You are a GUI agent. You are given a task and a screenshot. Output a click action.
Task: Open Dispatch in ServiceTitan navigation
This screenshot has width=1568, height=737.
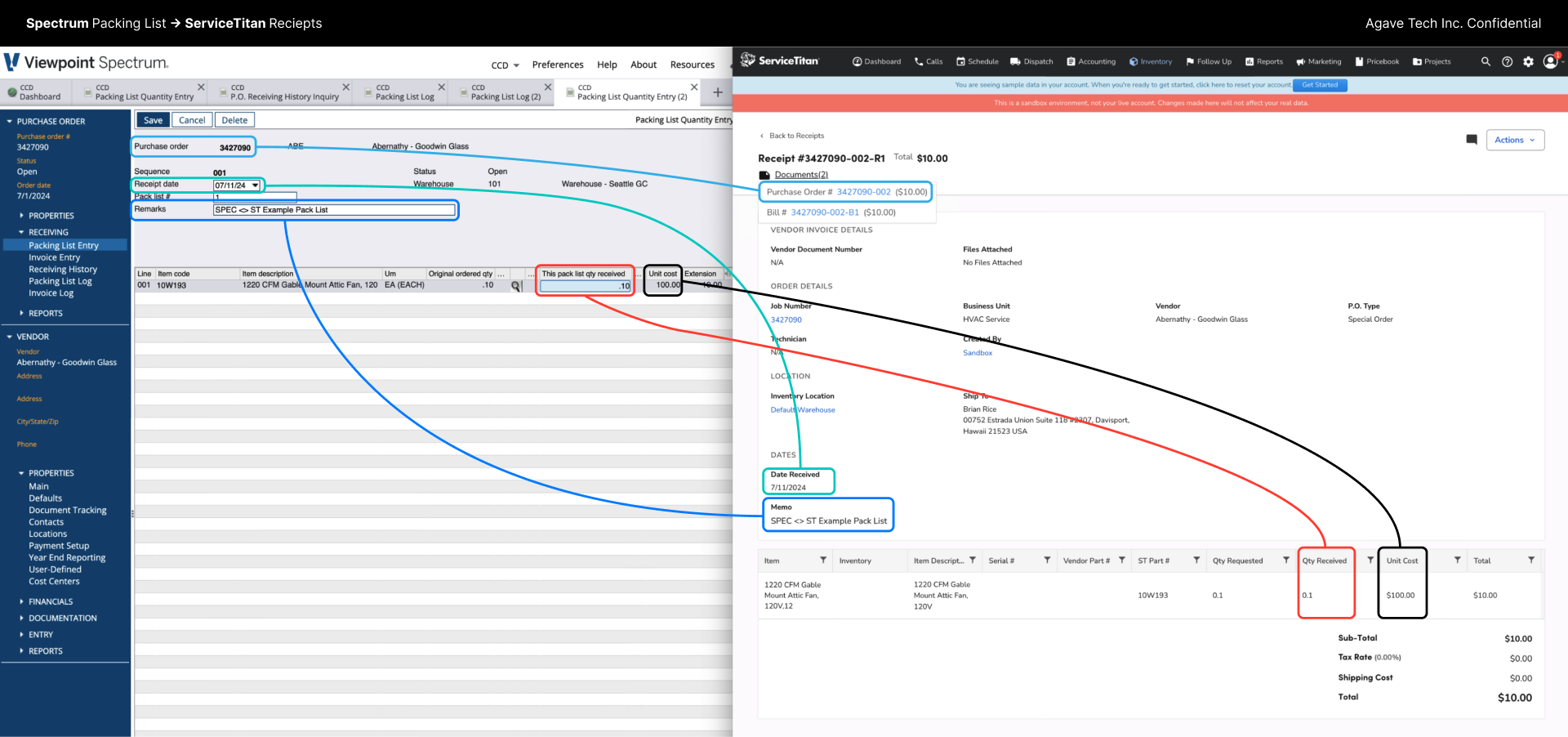coord(1031,61)
